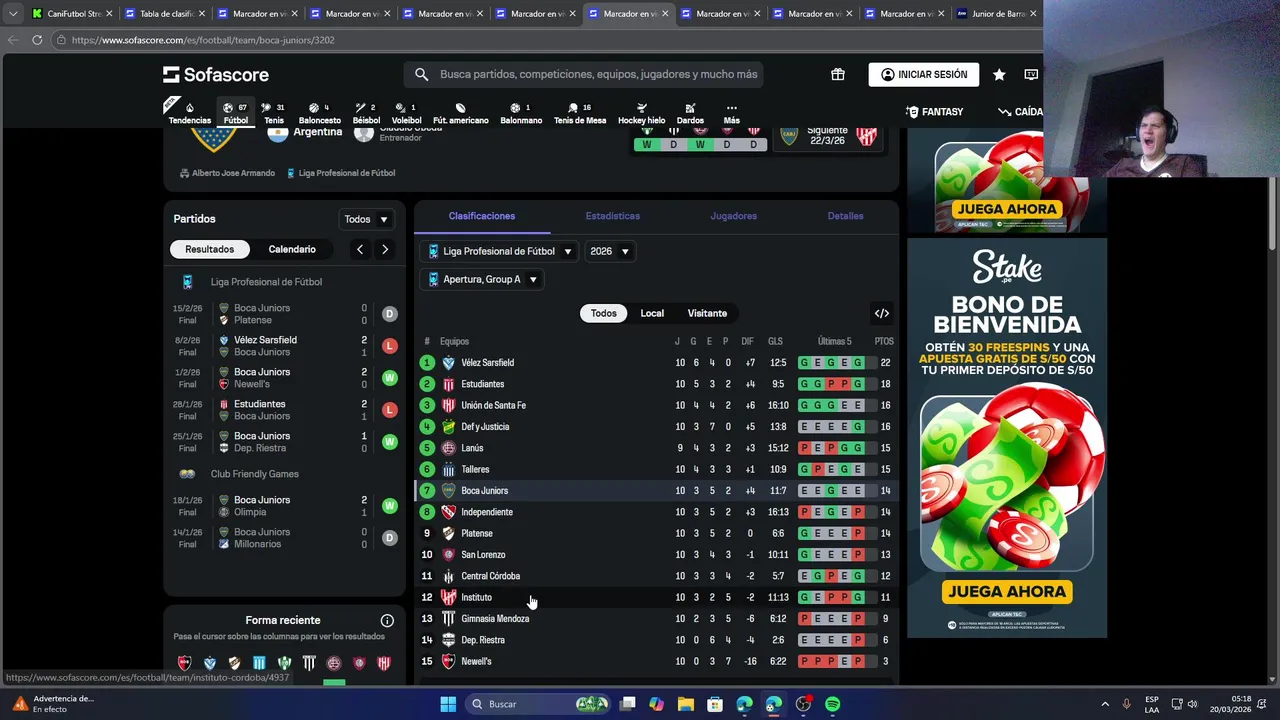Click the Estudiantes crest in standings
Screen dimensions: 1280x720
(x=449, y=384)
